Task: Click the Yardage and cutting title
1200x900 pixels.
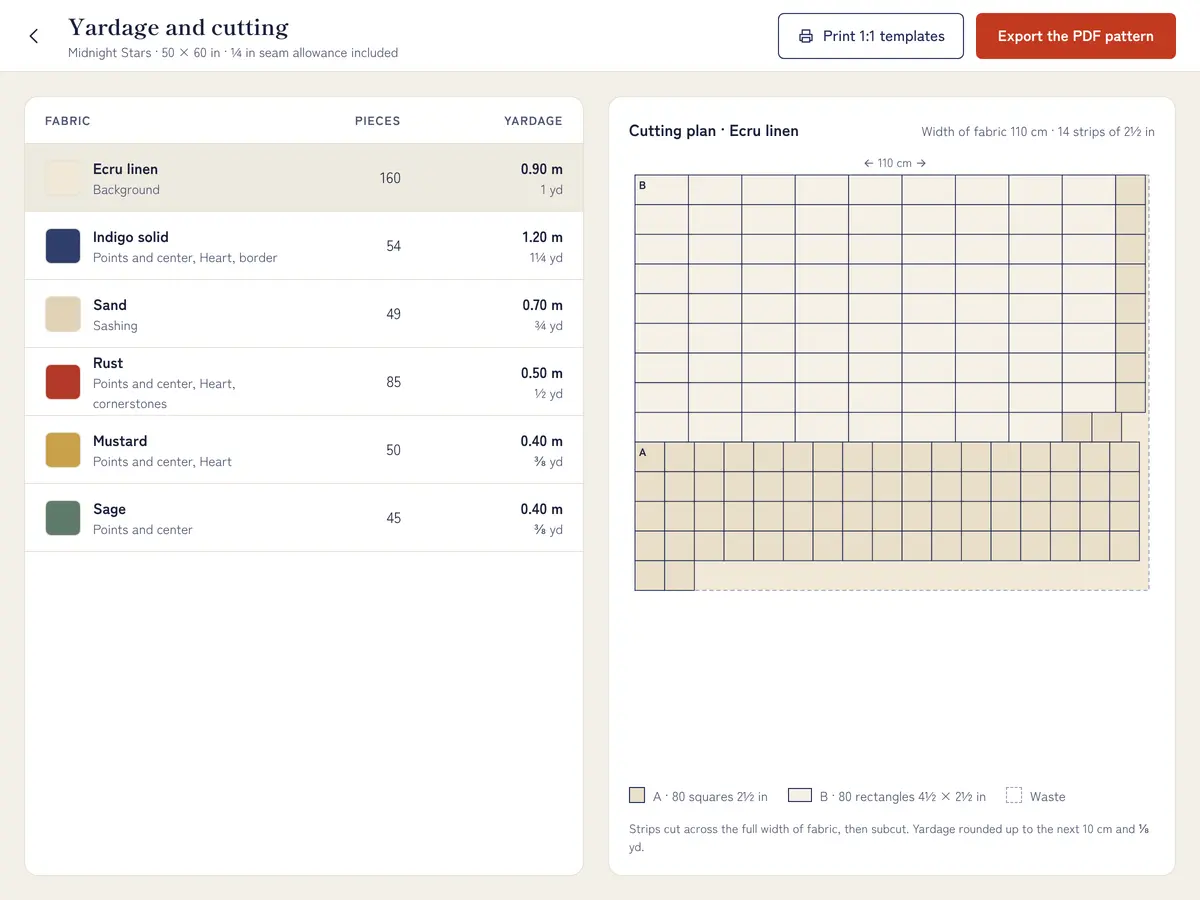Action: pyautogui.click(x=178, y=27)
